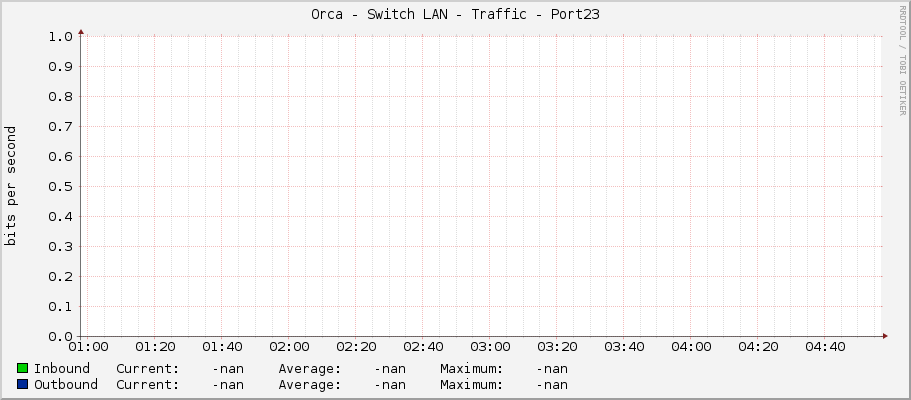Screen dimensions: 911x400
Task: Click the 01:00 time axis label
Action: (88, 347)
